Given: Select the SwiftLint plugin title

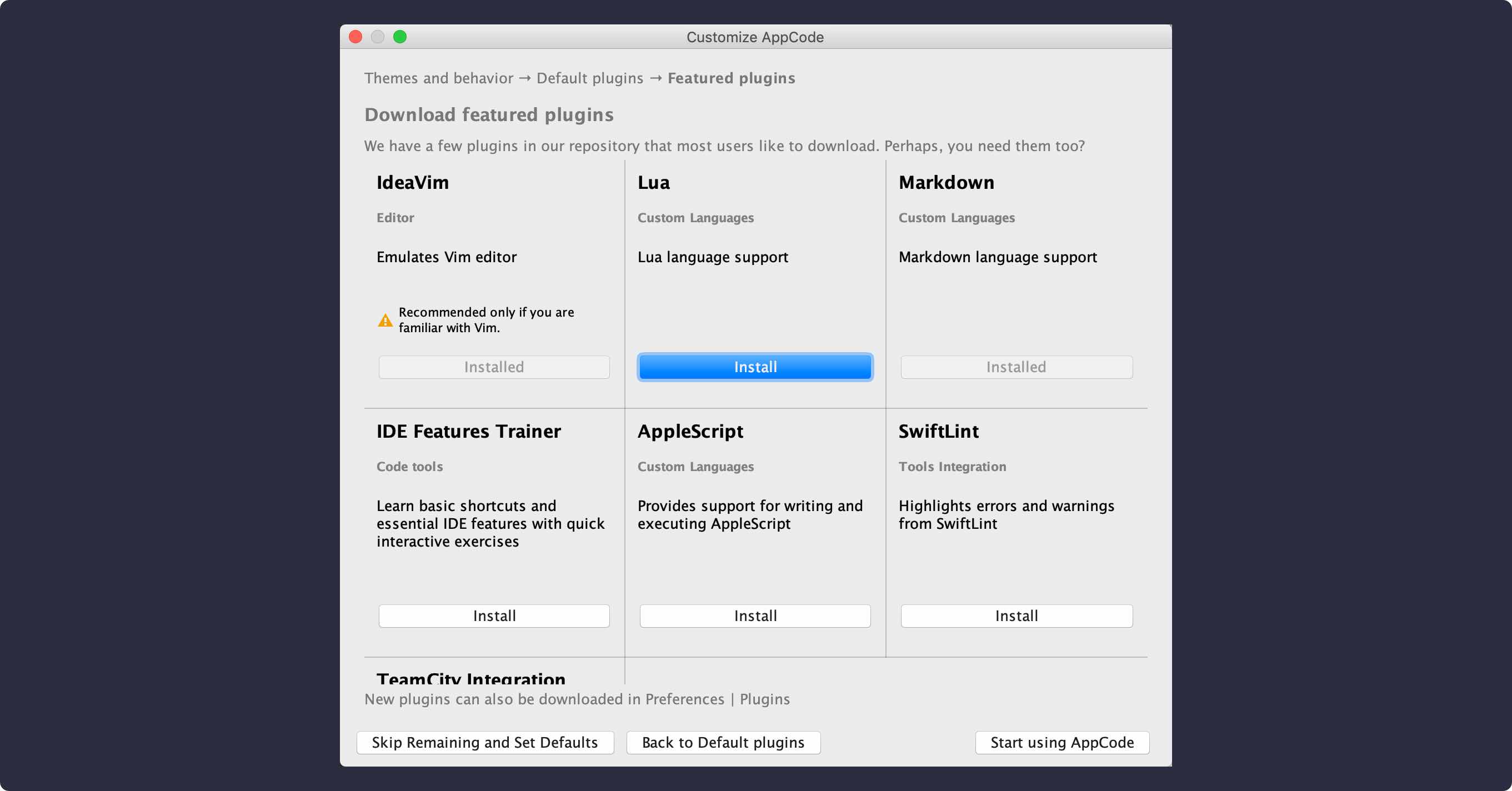Looking at the screenshot, I should (x=938, y=431).
